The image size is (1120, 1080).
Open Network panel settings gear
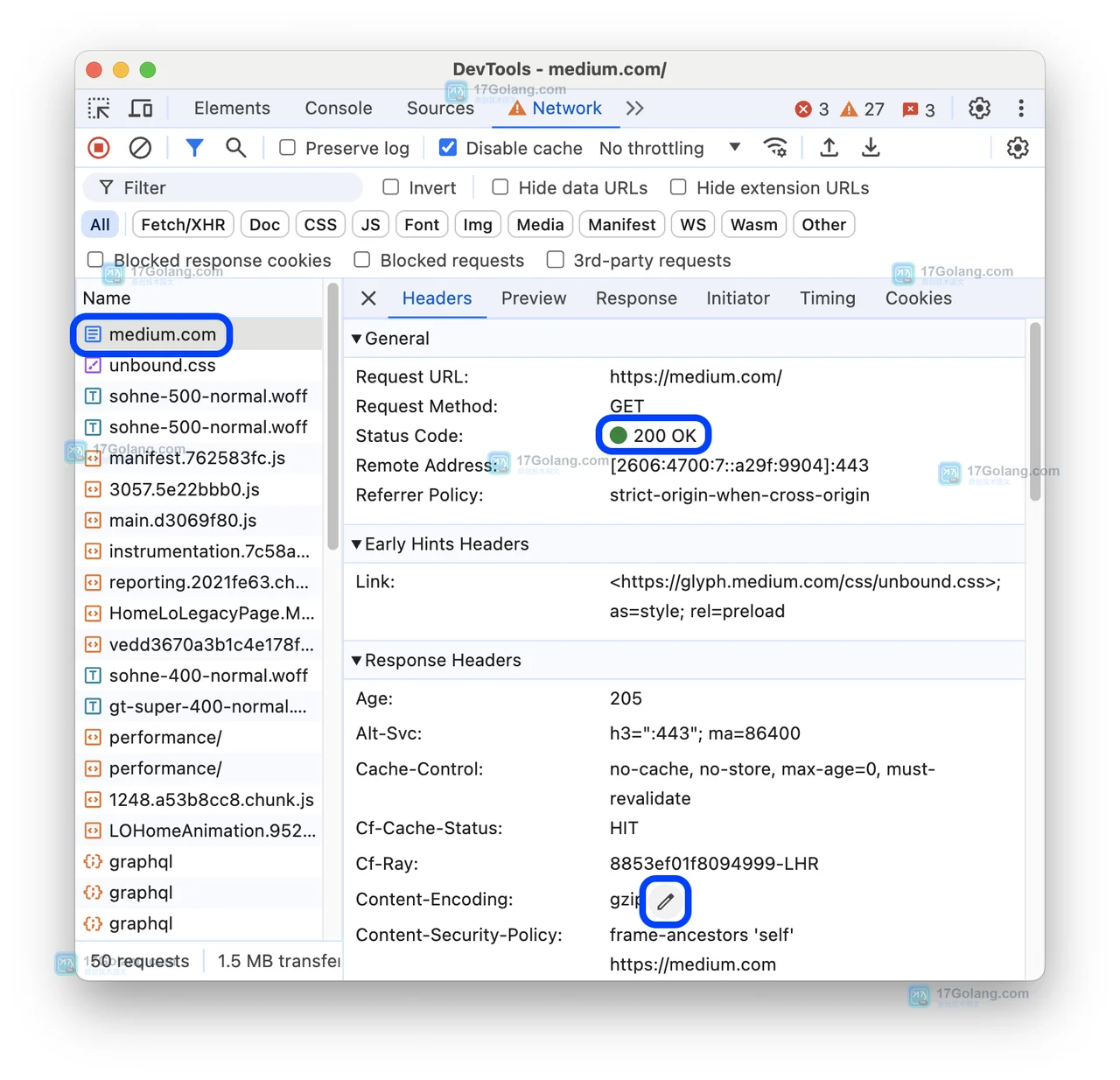pyautogui.click(x=1018, y=148)
